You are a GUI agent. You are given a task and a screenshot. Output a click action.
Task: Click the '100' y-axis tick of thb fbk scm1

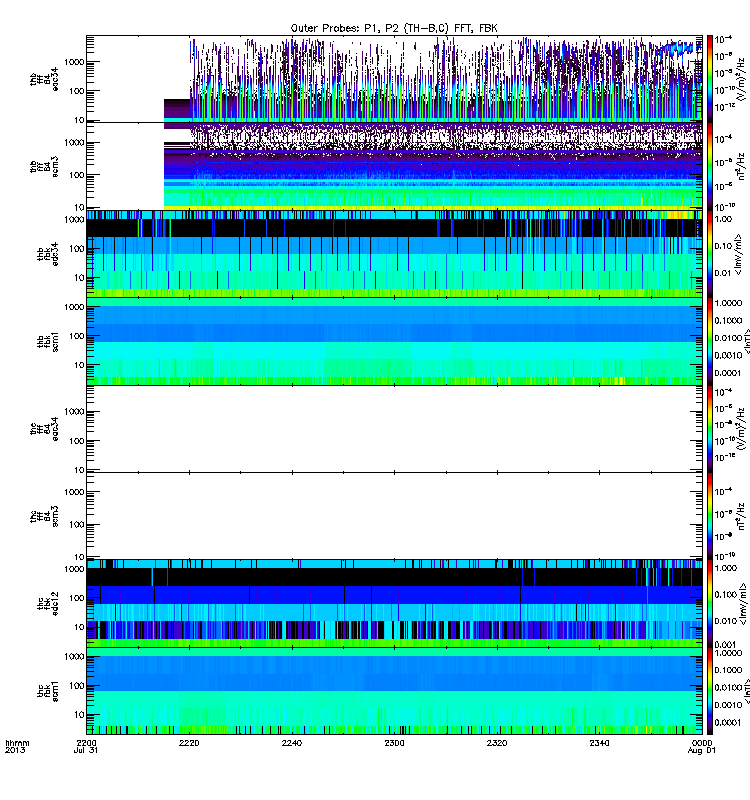[x=77, y=336]
